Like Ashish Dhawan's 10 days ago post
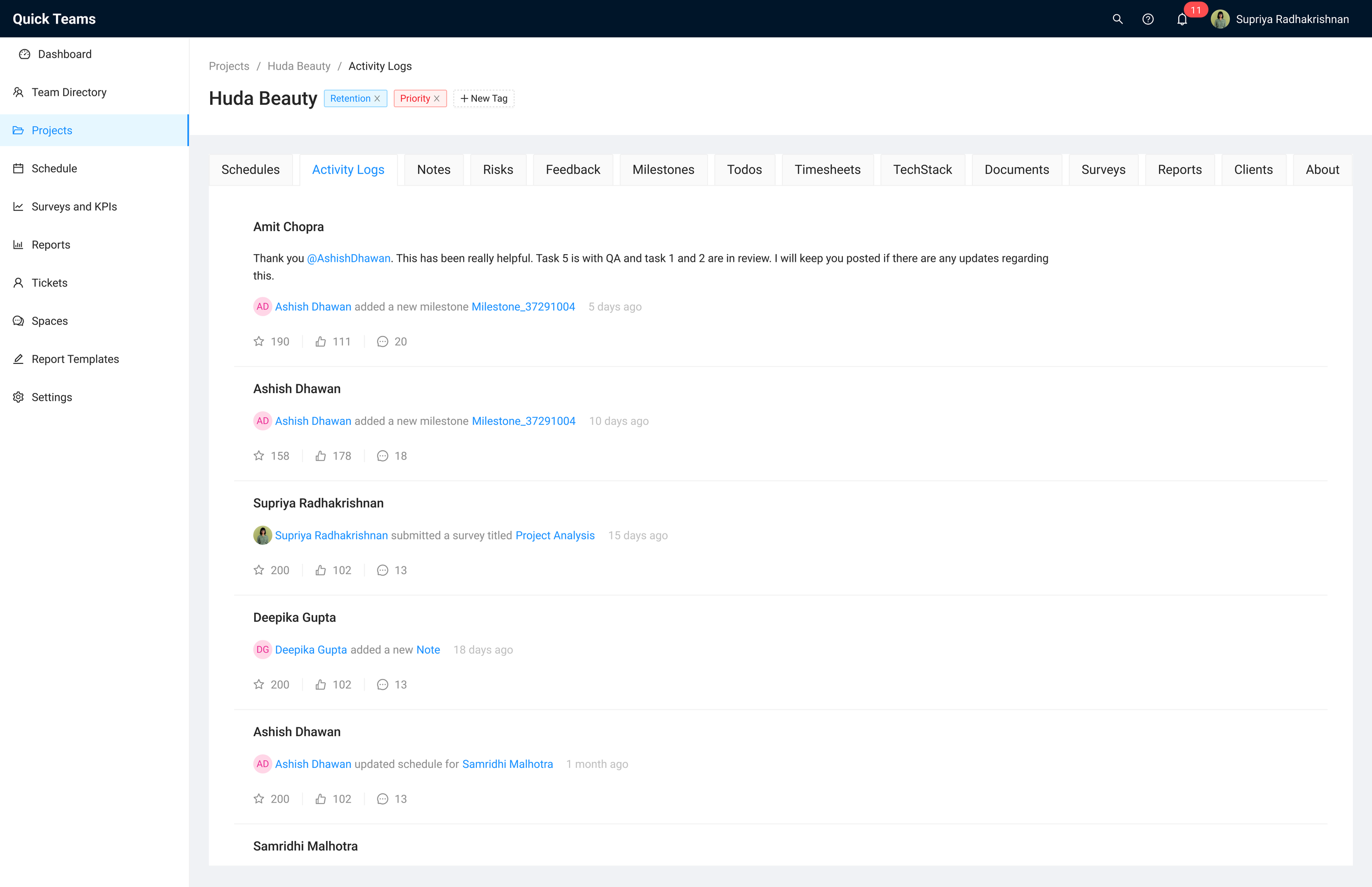Image resolution: width=1372 pixels, height=887 pixels. pos(320,456)
